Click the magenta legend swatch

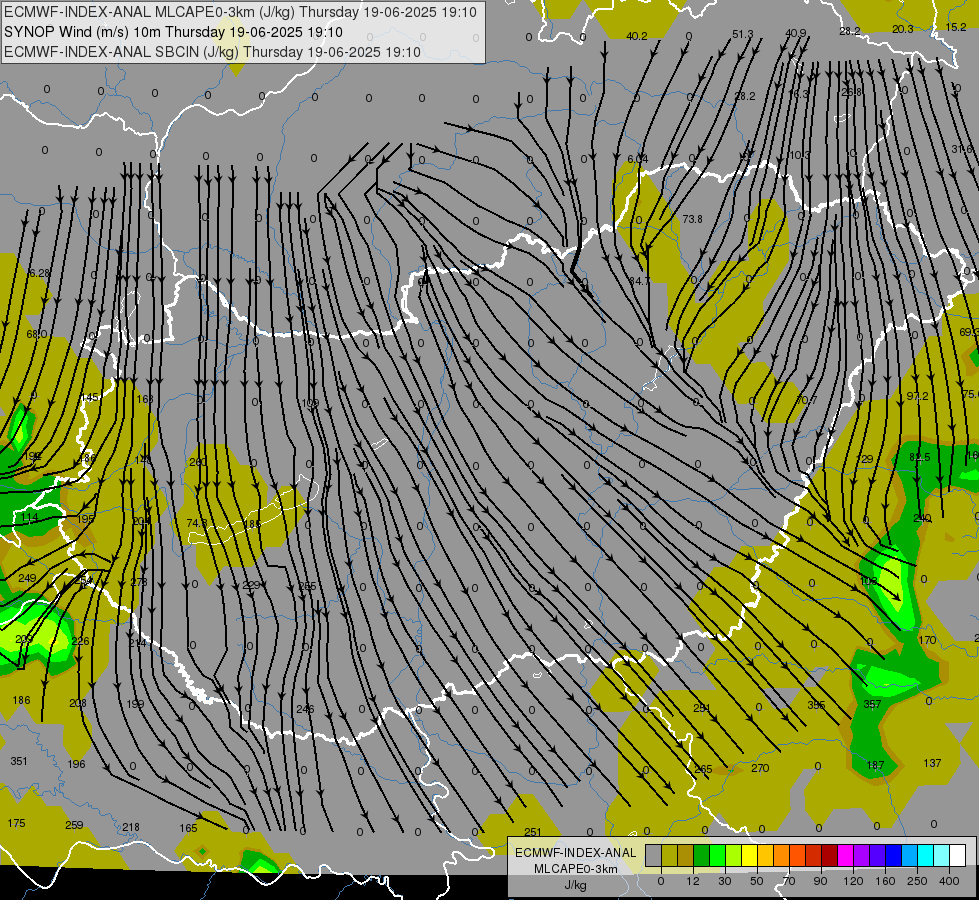tap(845, 856)
